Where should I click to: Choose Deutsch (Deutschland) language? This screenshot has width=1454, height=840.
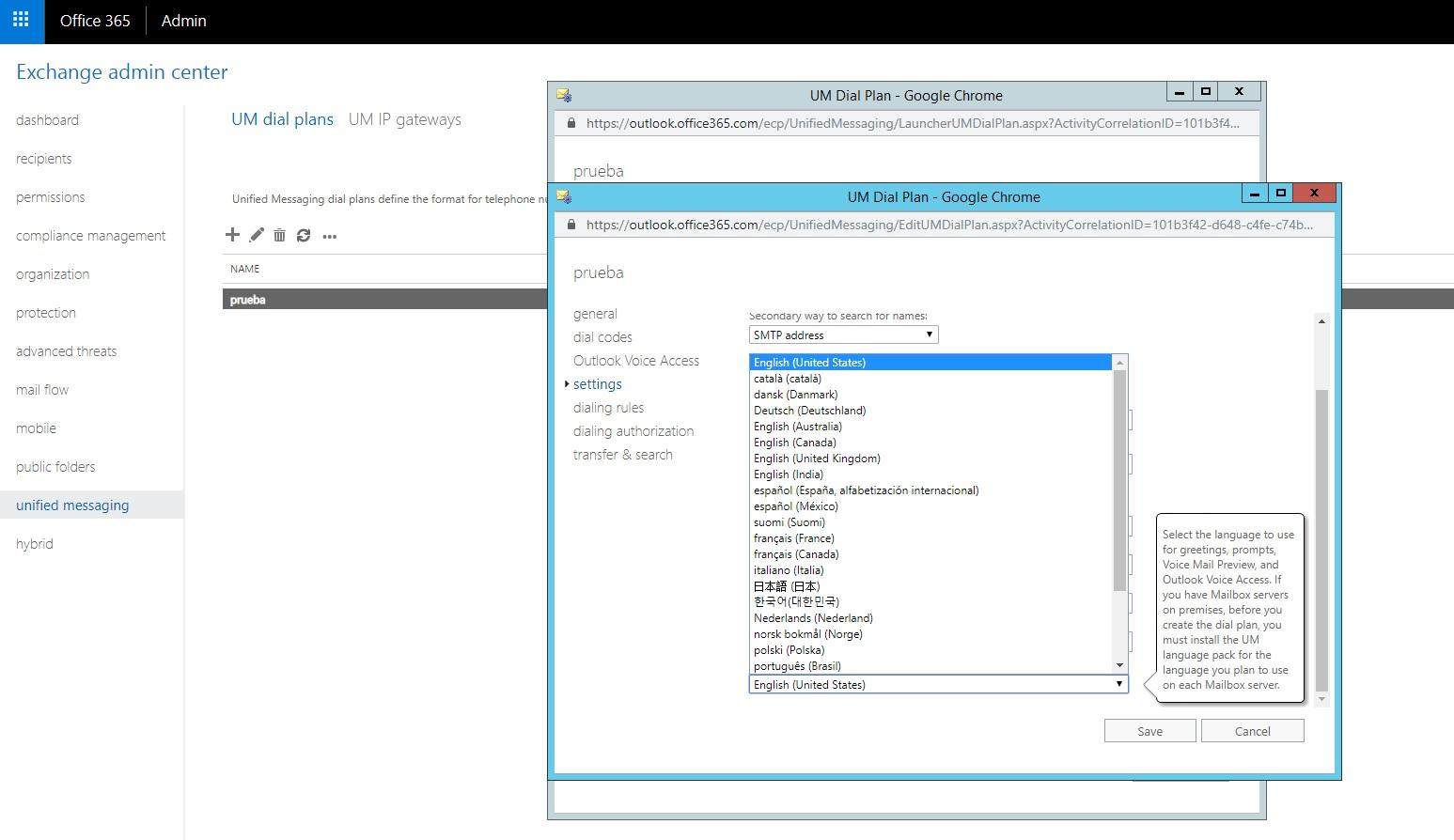(x=930, y=411)
